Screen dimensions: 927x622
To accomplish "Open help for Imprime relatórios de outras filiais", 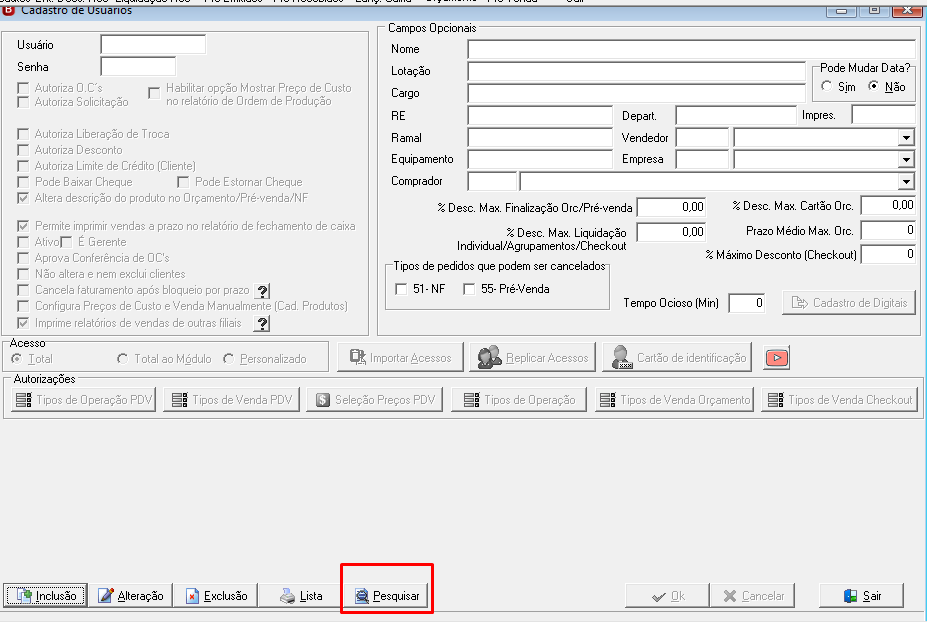I will [x=262, y=323].
